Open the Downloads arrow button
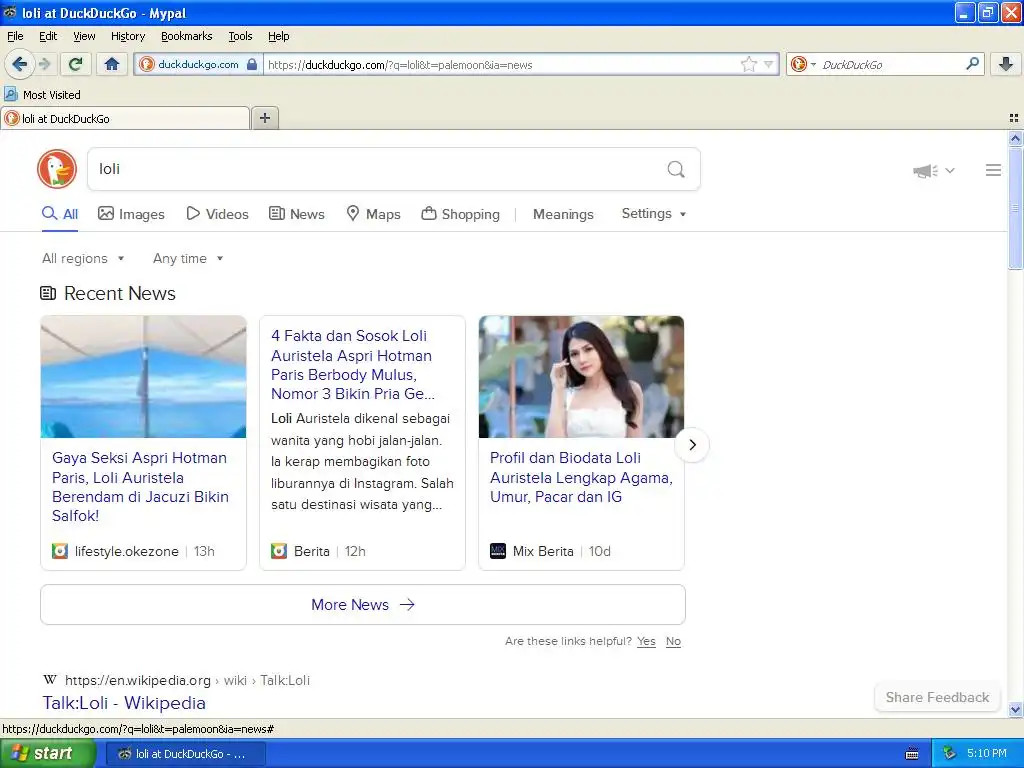The width and height of the screenshot is (1024, 768). 1006,64
